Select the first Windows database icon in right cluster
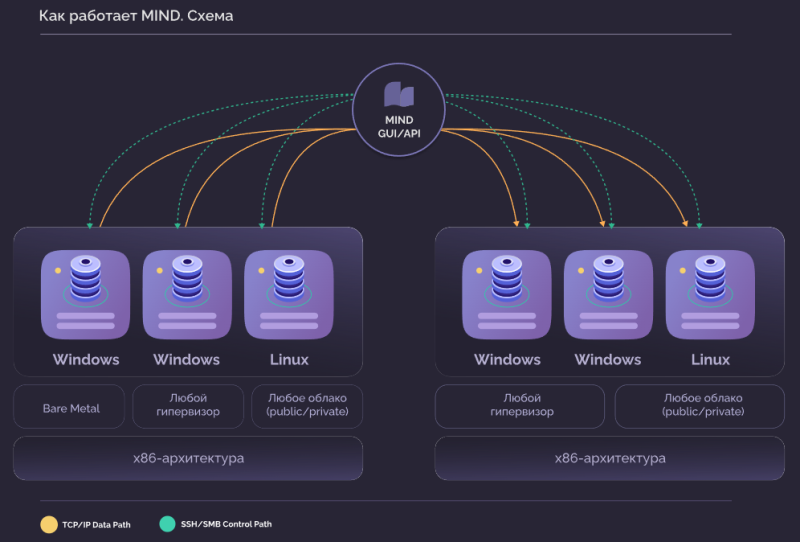800x542 pixels. coord(507,283)
